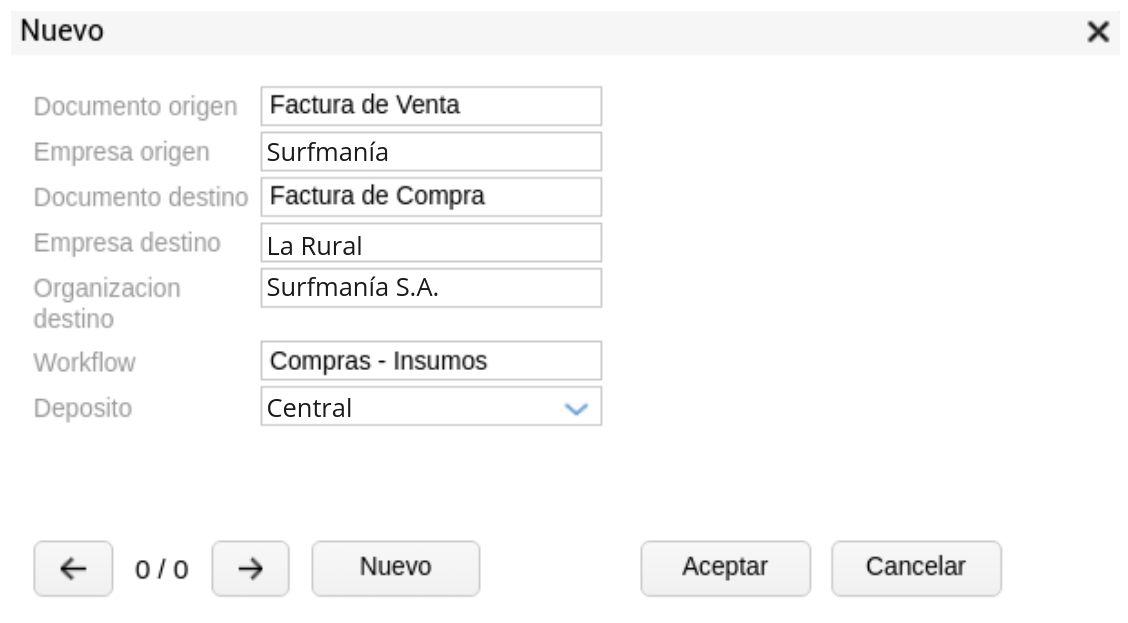Click the Workflow field with Compras - Insumos
The image size is (1128, 623).
[431, 361]
